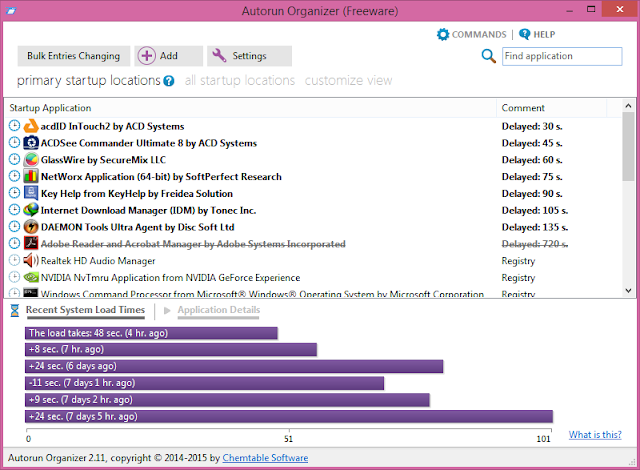Viewport: 640px width, 470px height.
Task: Open the Chemtable Software link
Action: pos(265,458)
